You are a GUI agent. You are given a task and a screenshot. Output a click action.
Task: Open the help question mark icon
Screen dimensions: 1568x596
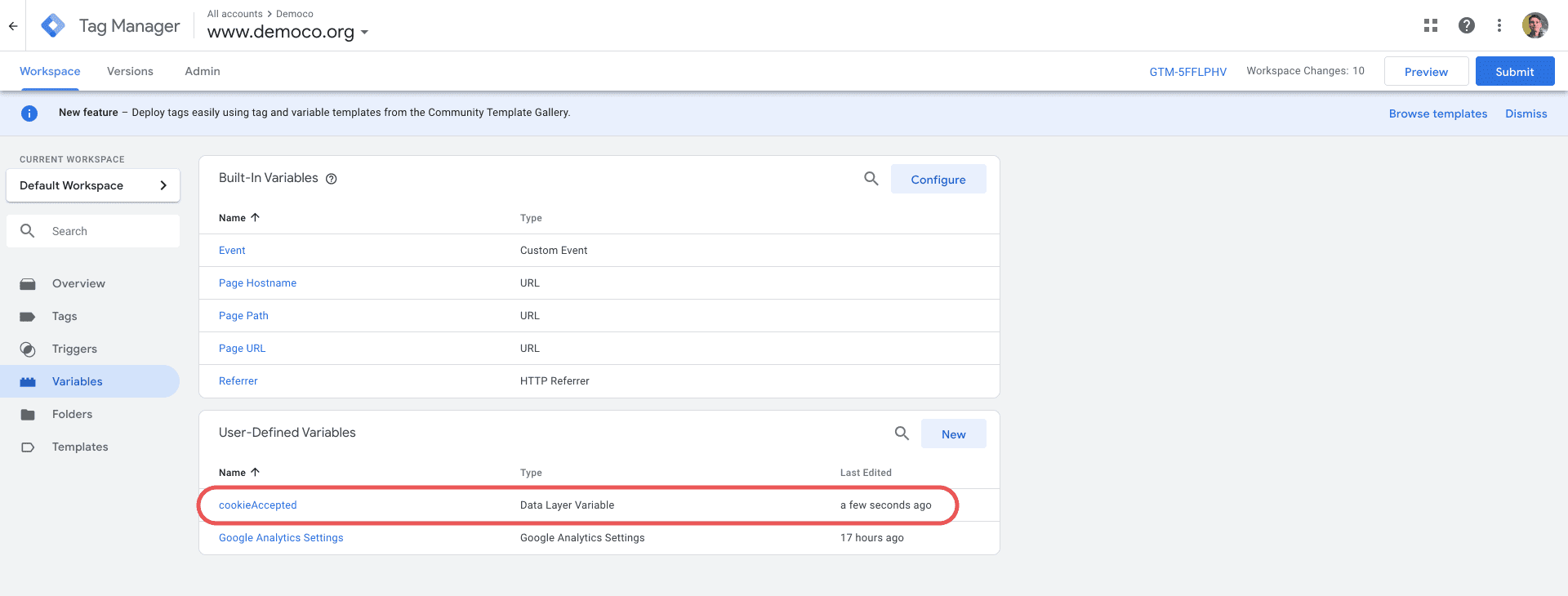[x=1467, y=25]
